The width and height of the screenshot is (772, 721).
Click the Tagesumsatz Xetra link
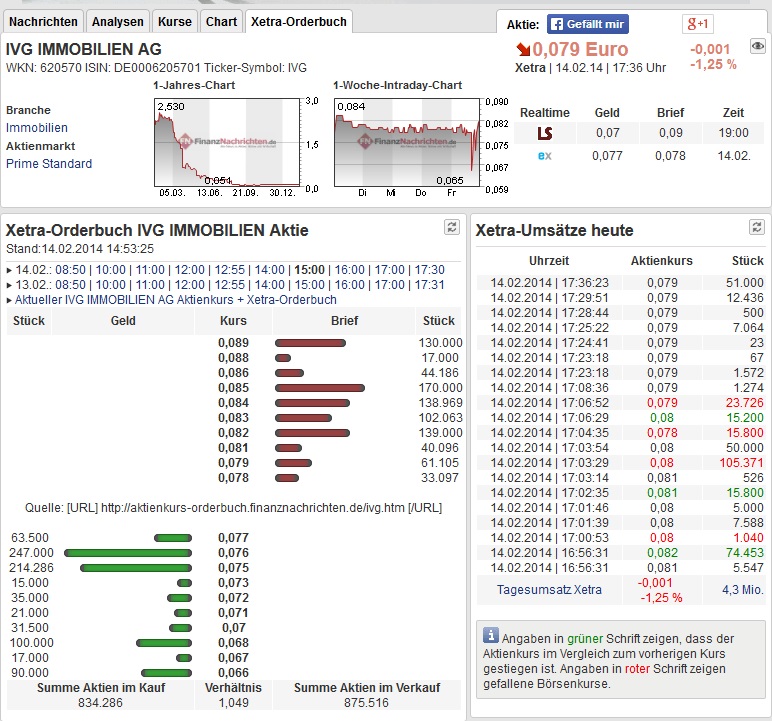click(549, 590)
